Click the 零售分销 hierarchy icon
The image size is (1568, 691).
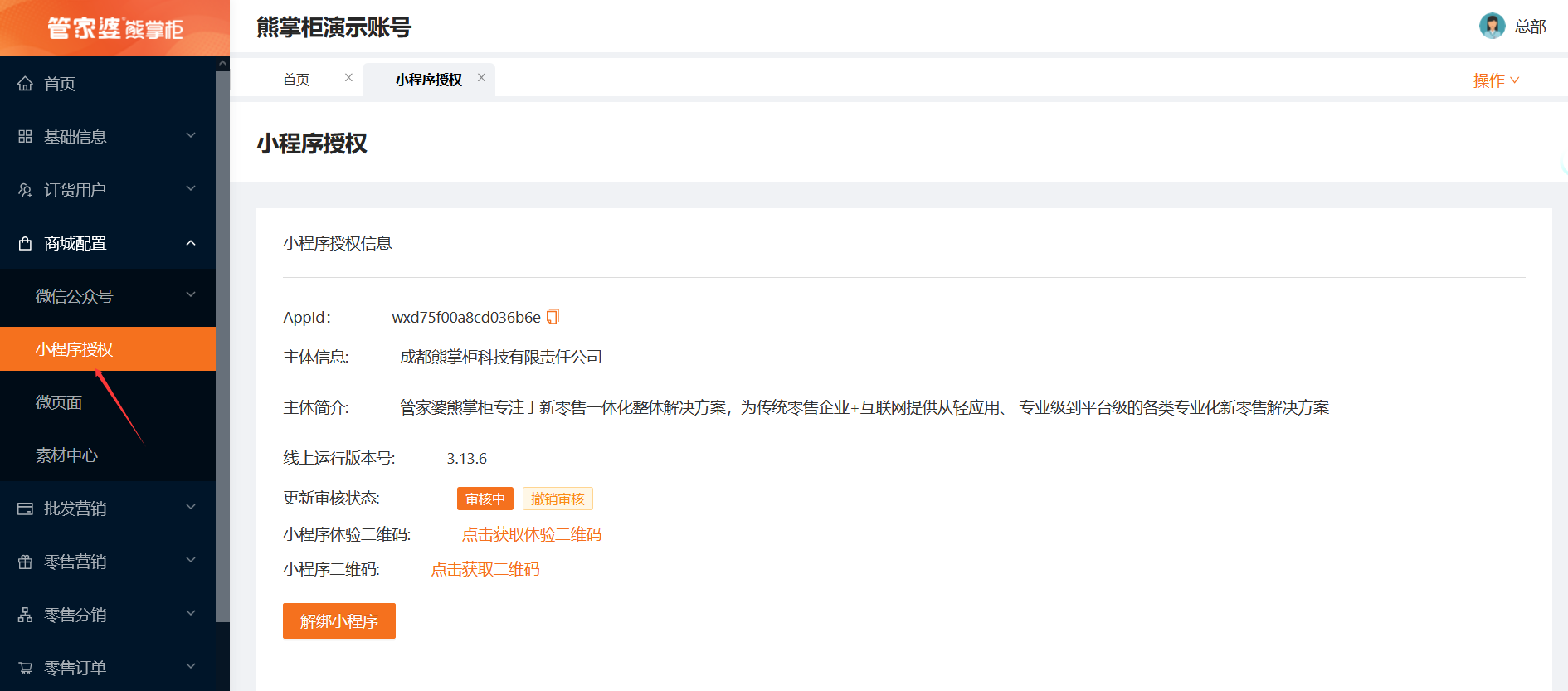pyautogui.click(x=26, y=615)
